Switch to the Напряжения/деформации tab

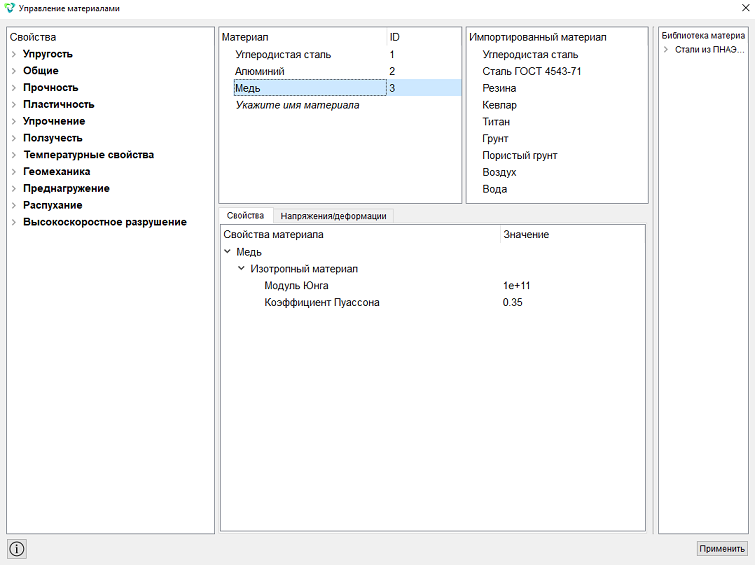[x=333, y=216]
